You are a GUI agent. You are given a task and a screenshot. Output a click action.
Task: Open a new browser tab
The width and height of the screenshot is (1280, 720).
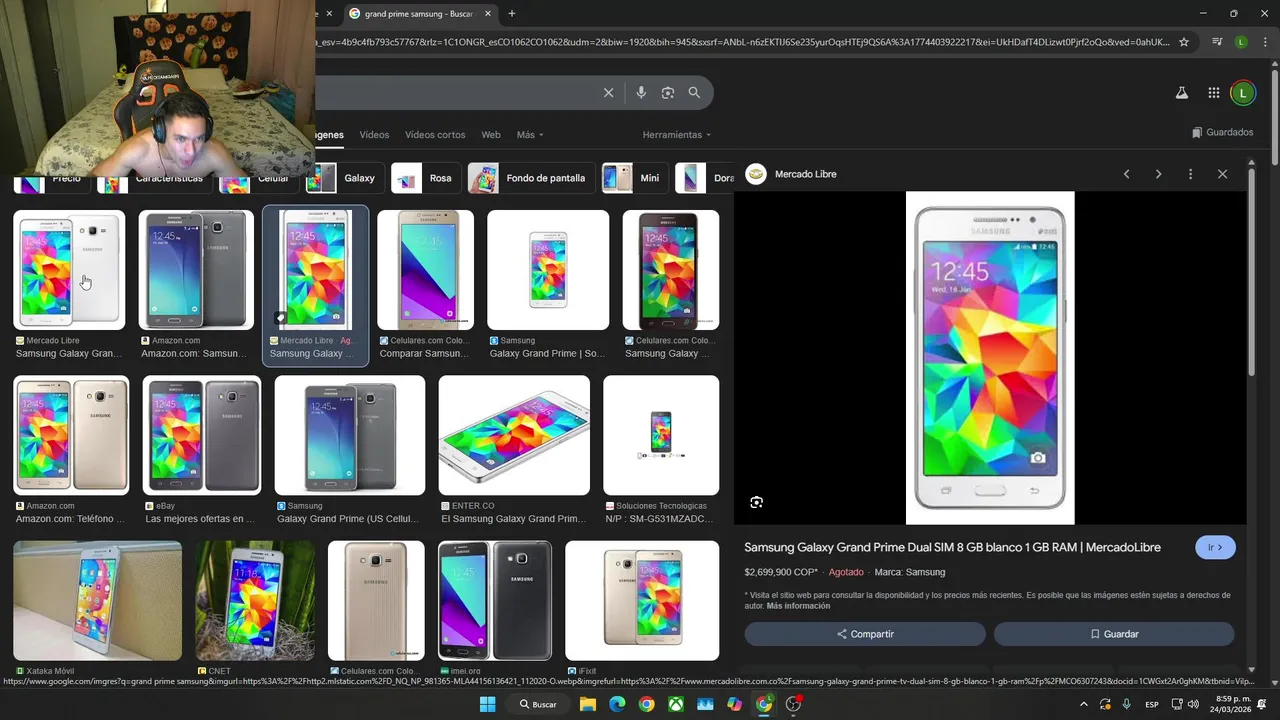pyautogui.click(x=512, y=14)
